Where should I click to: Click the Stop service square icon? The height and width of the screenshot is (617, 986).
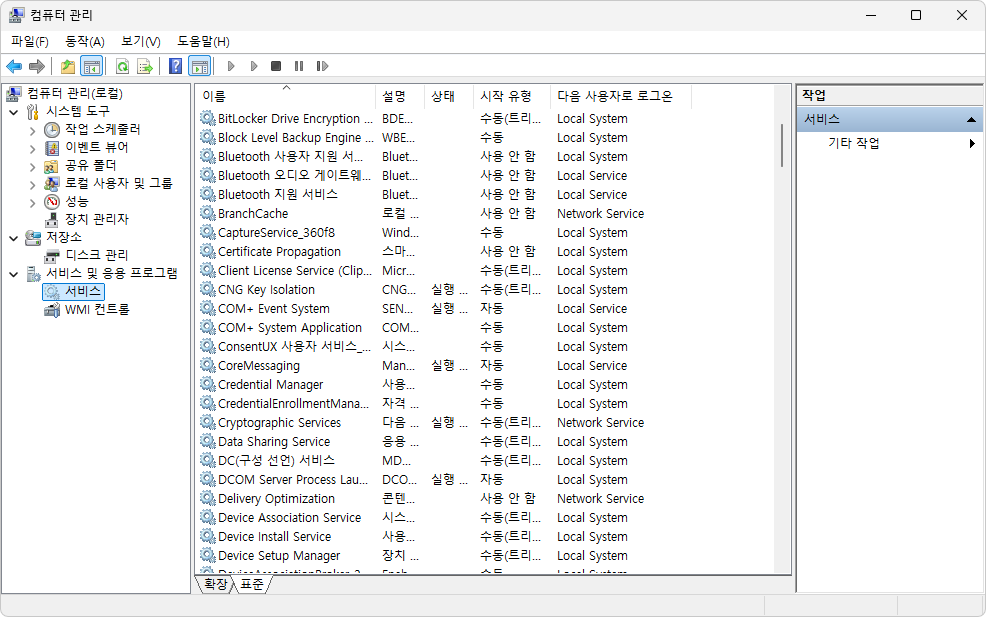(276, 66)
